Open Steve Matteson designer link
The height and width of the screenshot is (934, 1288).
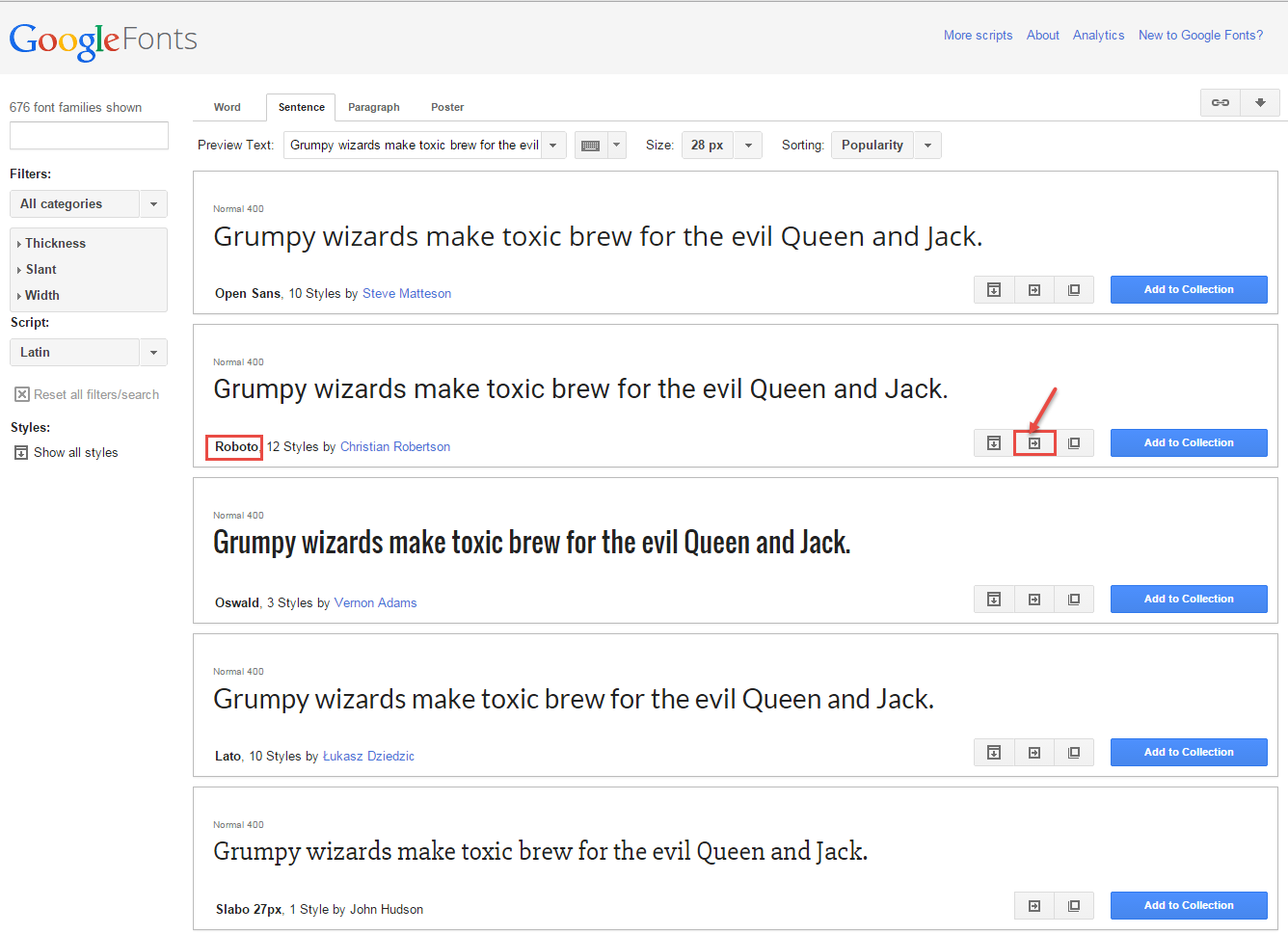click(x=407, y=294)
